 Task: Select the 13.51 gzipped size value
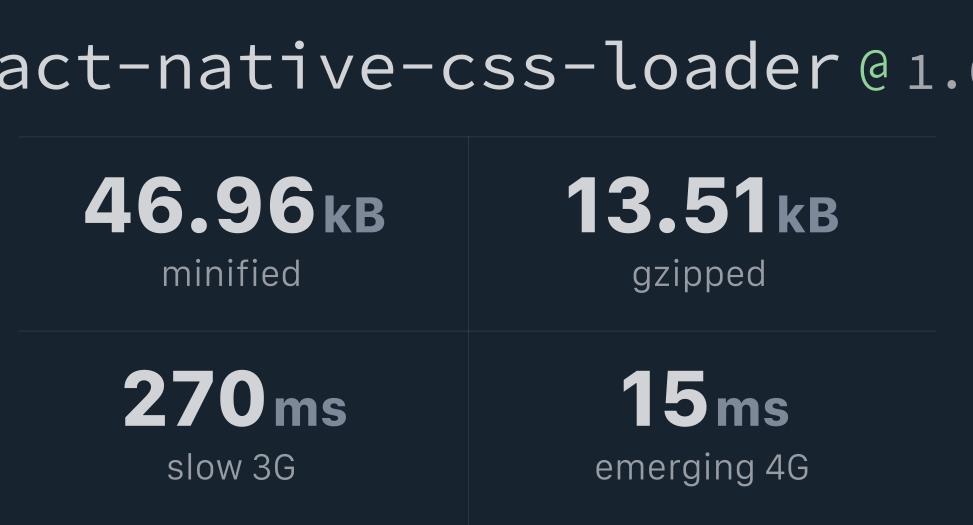click(666, 205)
